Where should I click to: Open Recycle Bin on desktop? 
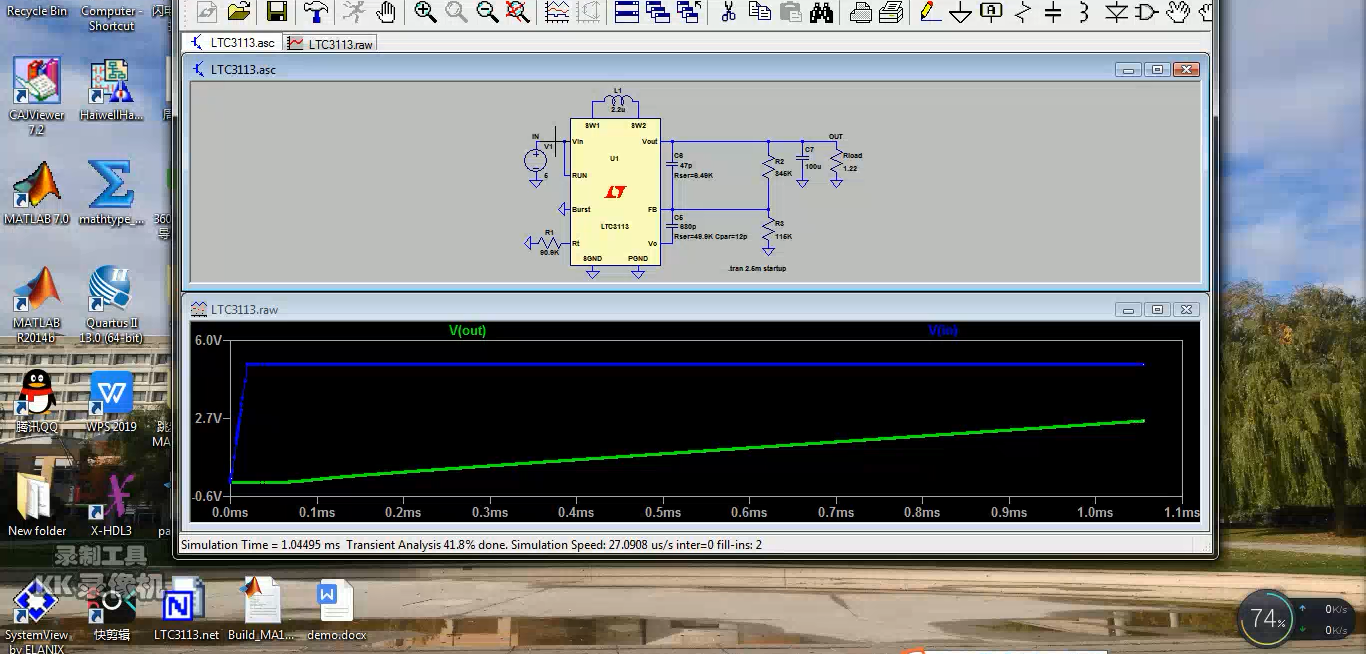(x=37, y=10)
